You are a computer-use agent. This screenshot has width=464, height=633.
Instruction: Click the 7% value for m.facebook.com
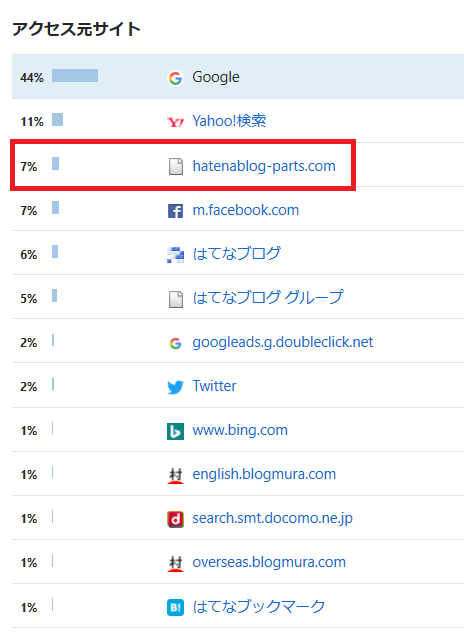(x=29, y=210)
